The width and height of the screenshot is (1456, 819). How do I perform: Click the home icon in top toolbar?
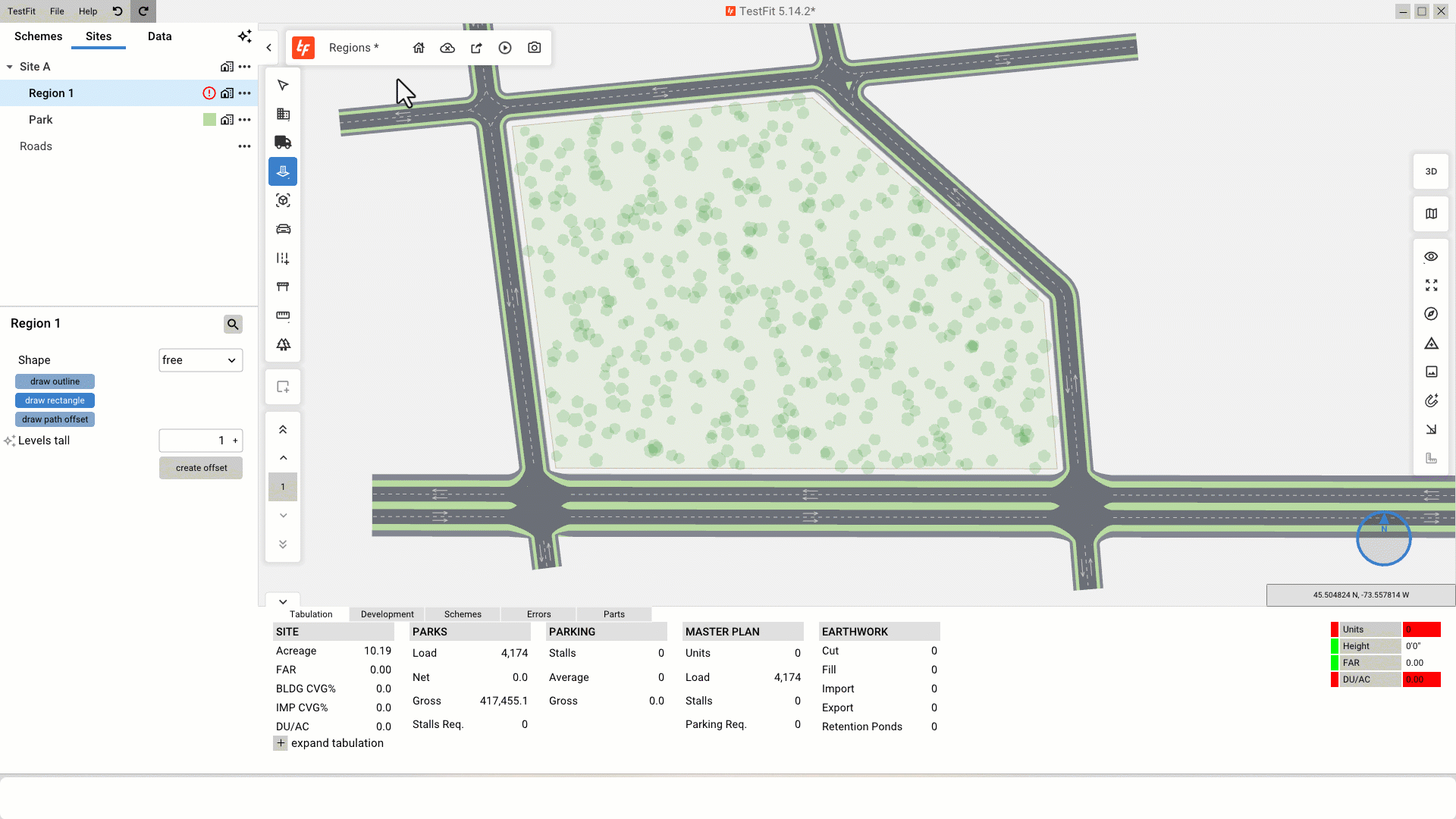point(419,48)
